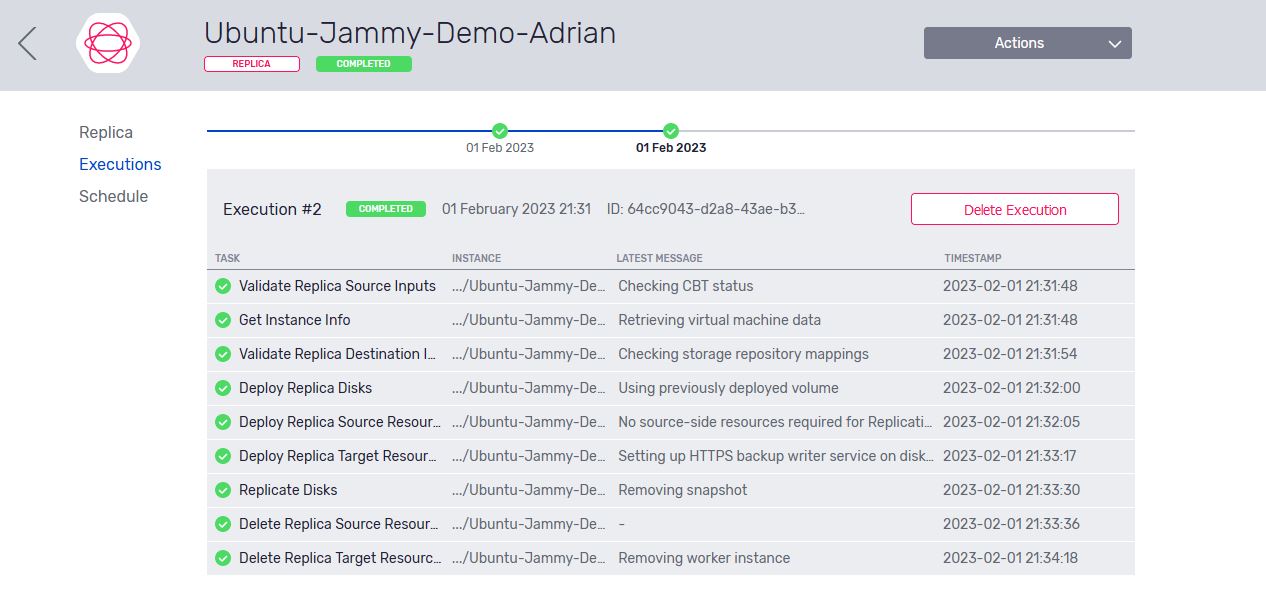Click green check icon beside Deploy Replica Disks
This screenshot has height=598, width=1266.
coord(223,388)
